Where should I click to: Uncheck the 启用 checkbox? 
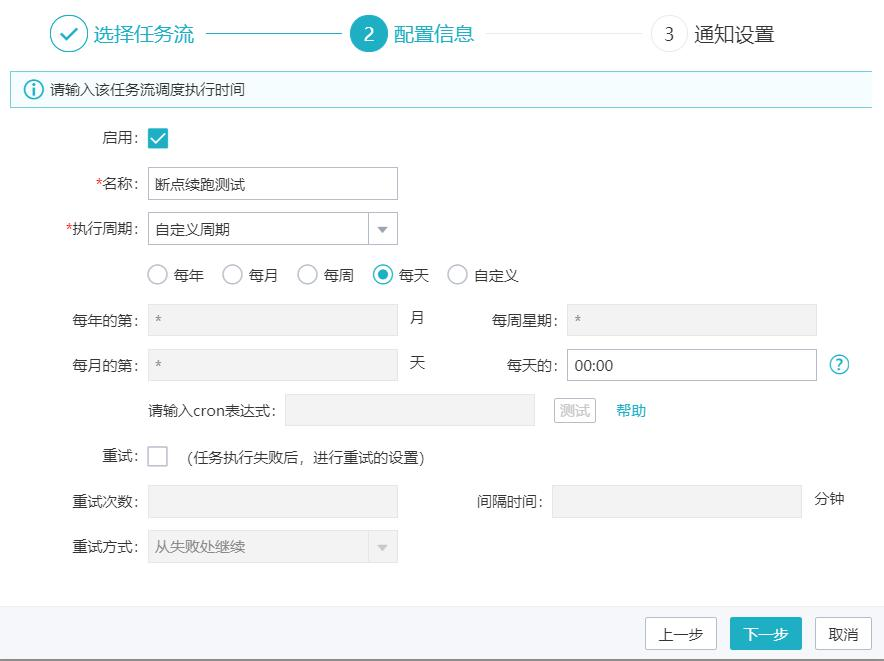point(158,138)
